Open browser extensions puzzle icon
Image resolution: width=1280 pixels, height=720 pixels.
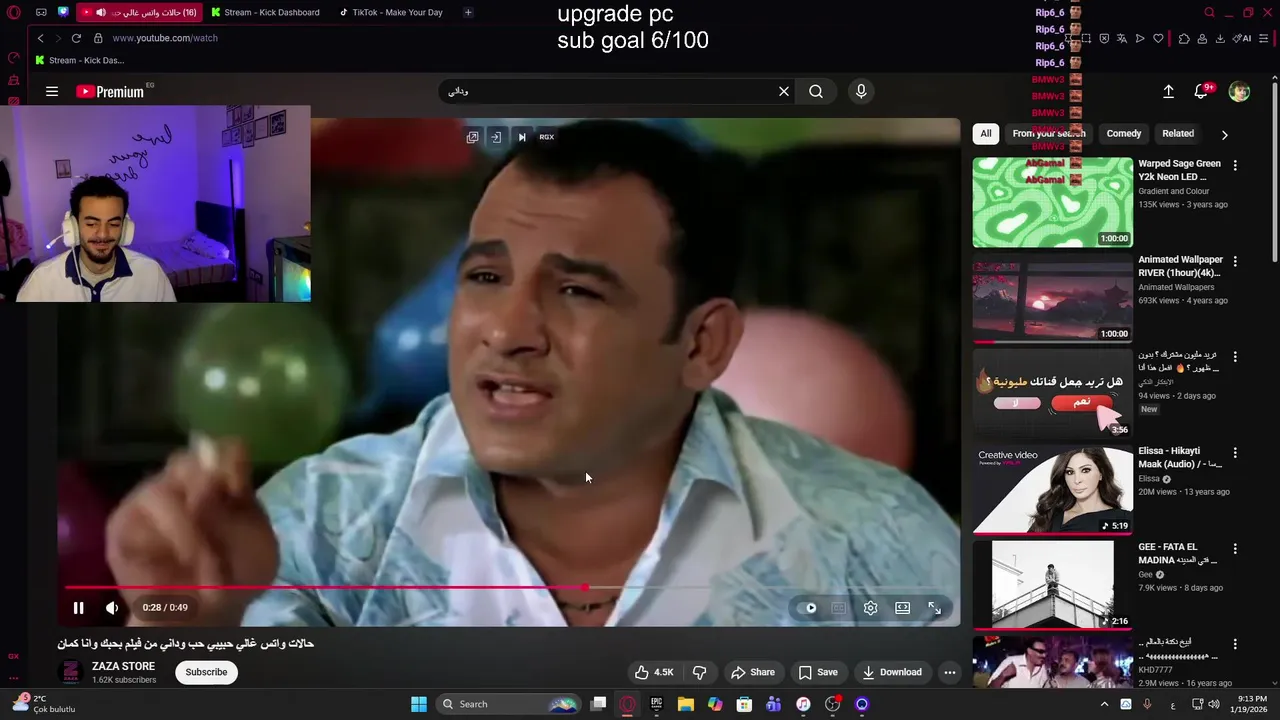pos(1184,38)
